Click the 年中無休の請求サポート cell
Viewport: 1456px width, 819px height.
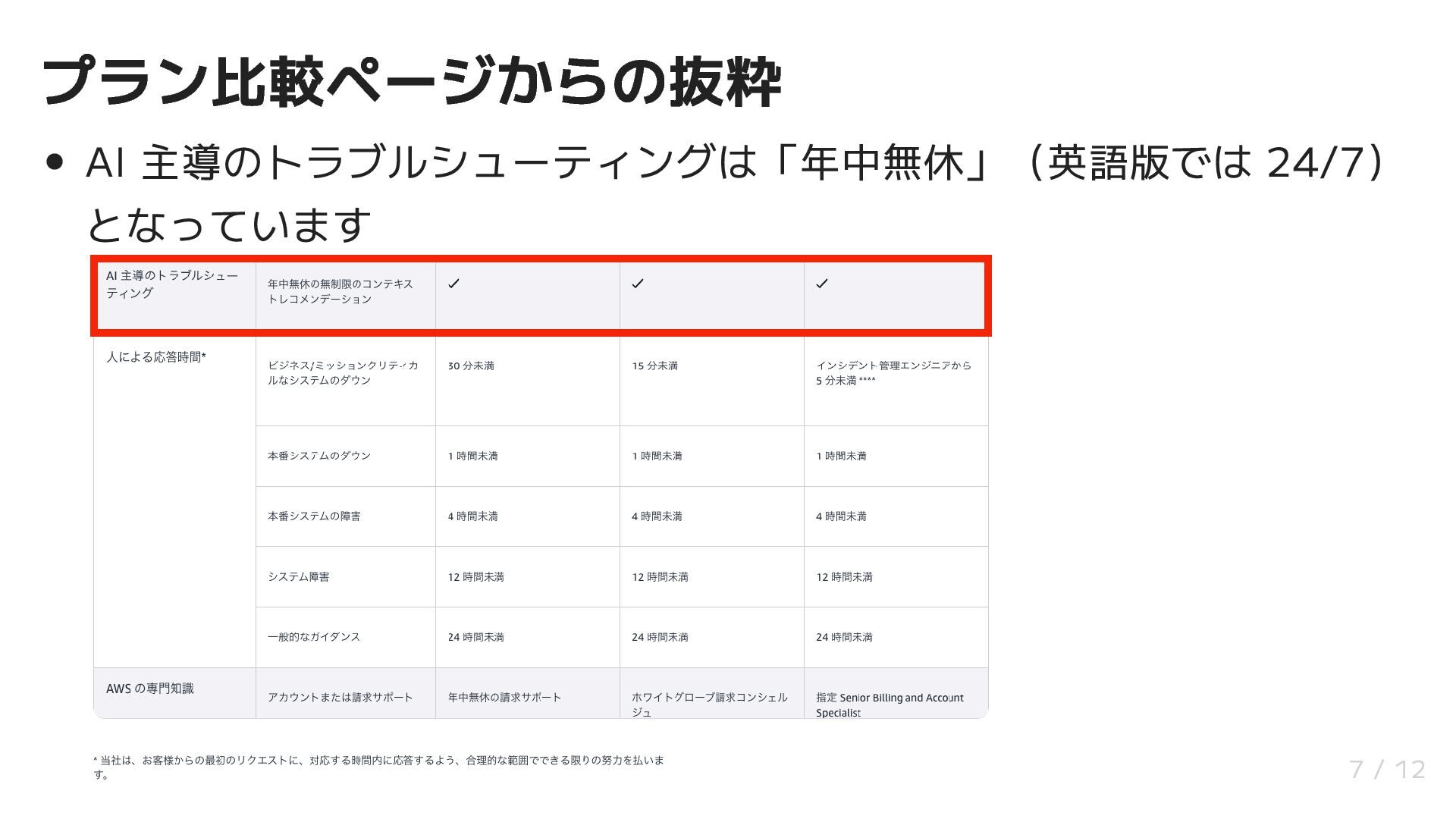pyautogui.click(x=504, y=698)
